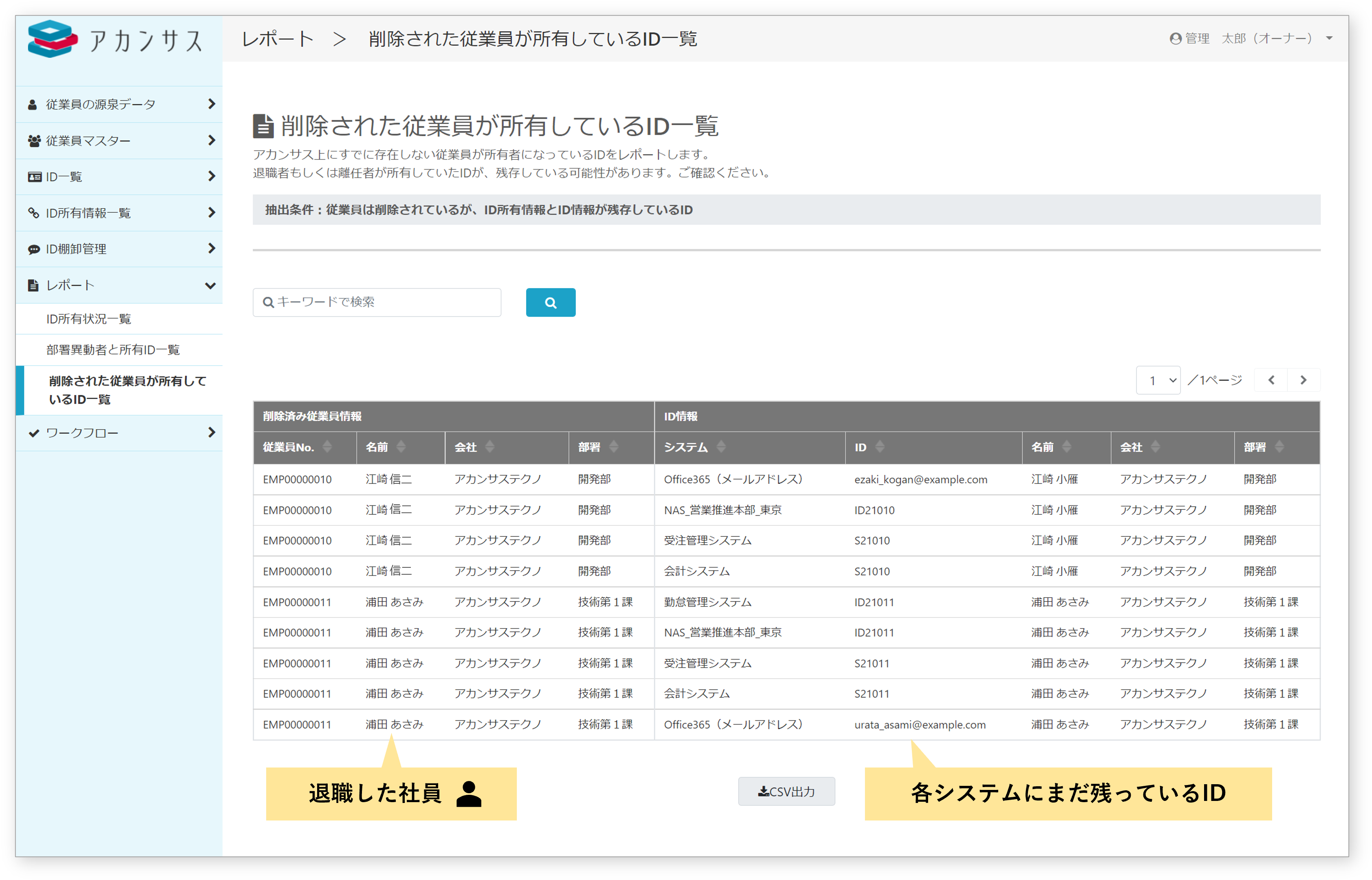Click the ID所有情報一覧 link icon
Image resolution: width=1372 pixels, height=880 pixels.
pyautogui.click(x=33, y=213)
